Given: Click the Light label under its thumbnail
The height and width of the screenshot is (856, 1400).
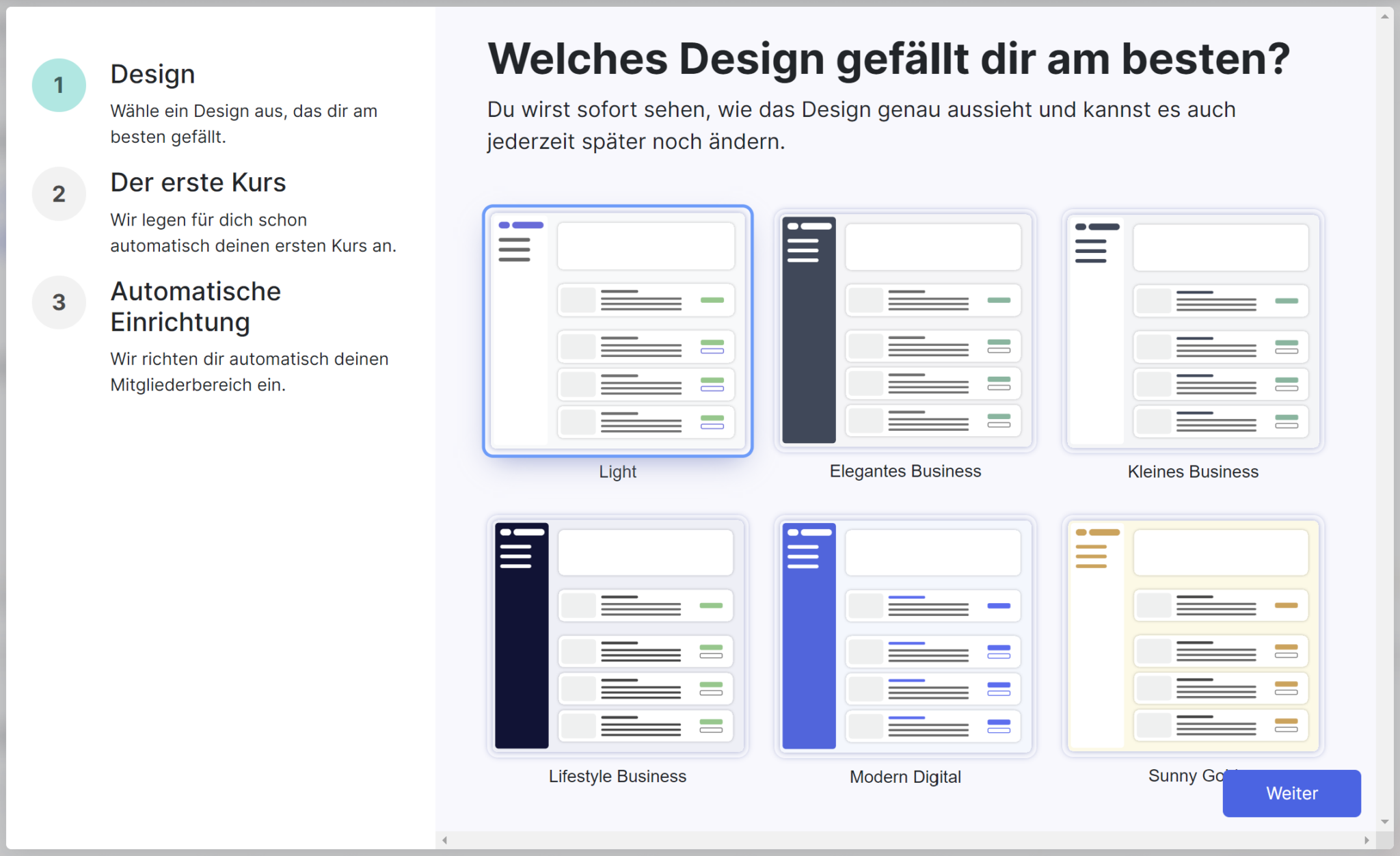Looking at the screenshot, I should pos(617,471).
